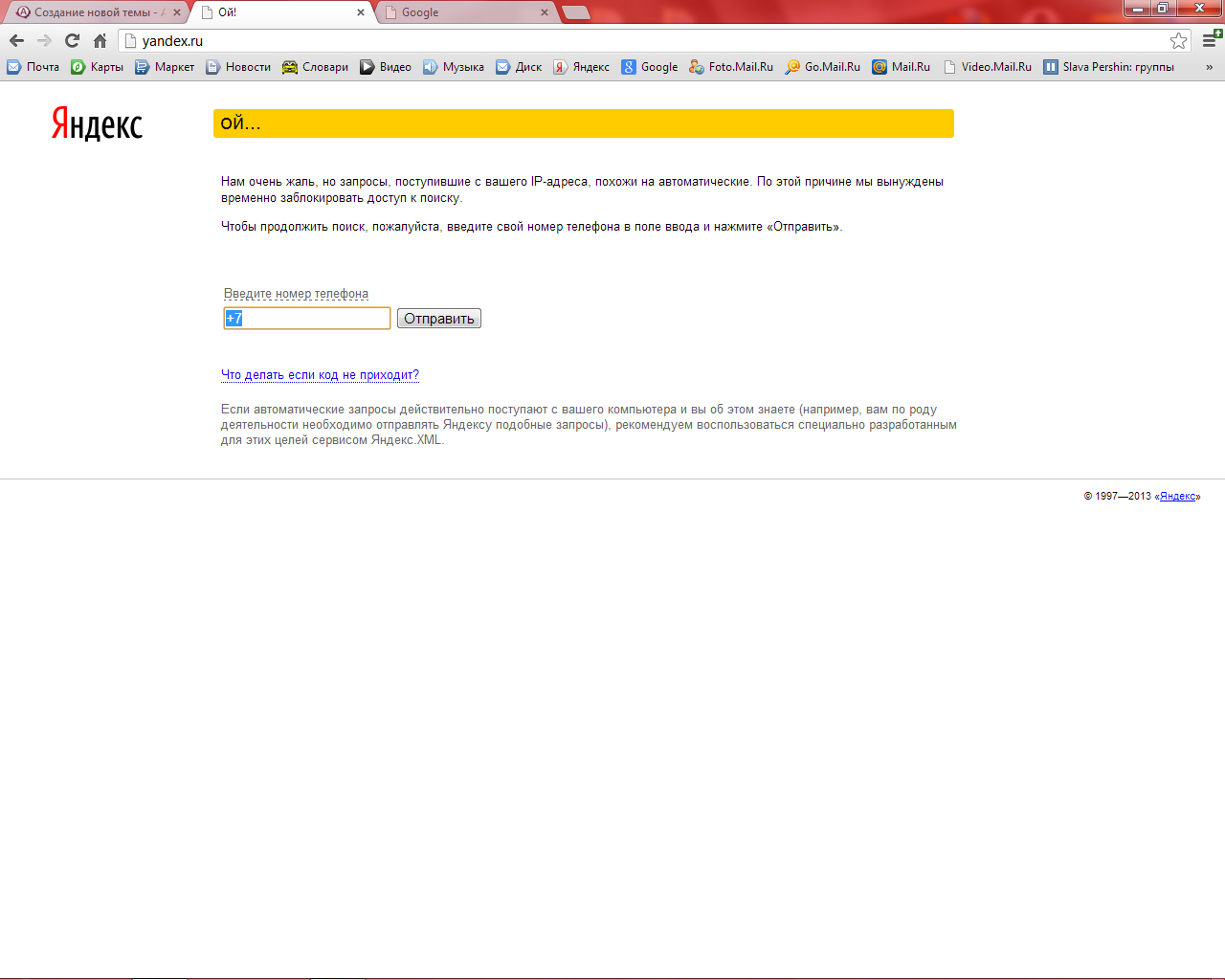Open the Что делать если код не приходит? link
This screenshot has width=1225, height=980.
click(320, 375)
